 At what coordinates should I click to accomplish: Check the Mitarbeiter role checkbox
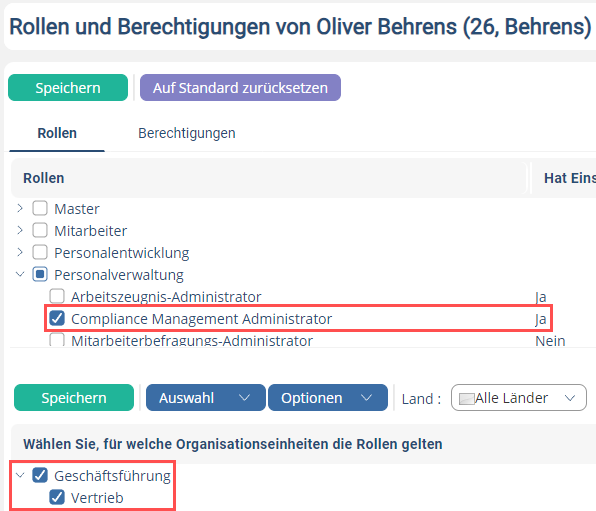tap(40, 230)
